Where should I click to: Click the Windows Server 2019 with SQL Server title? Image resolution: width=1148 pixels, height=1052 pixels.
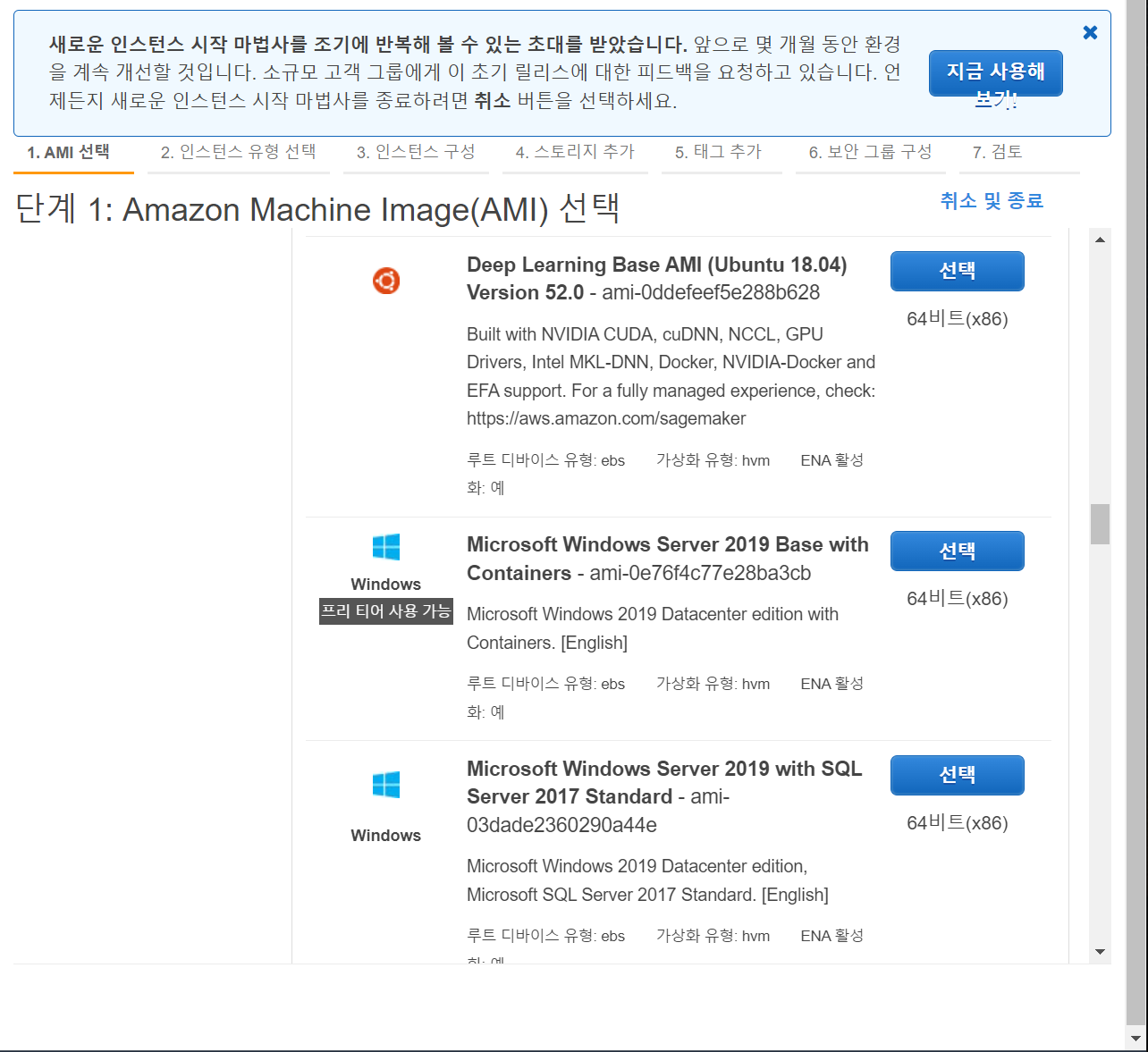point(664,783)
